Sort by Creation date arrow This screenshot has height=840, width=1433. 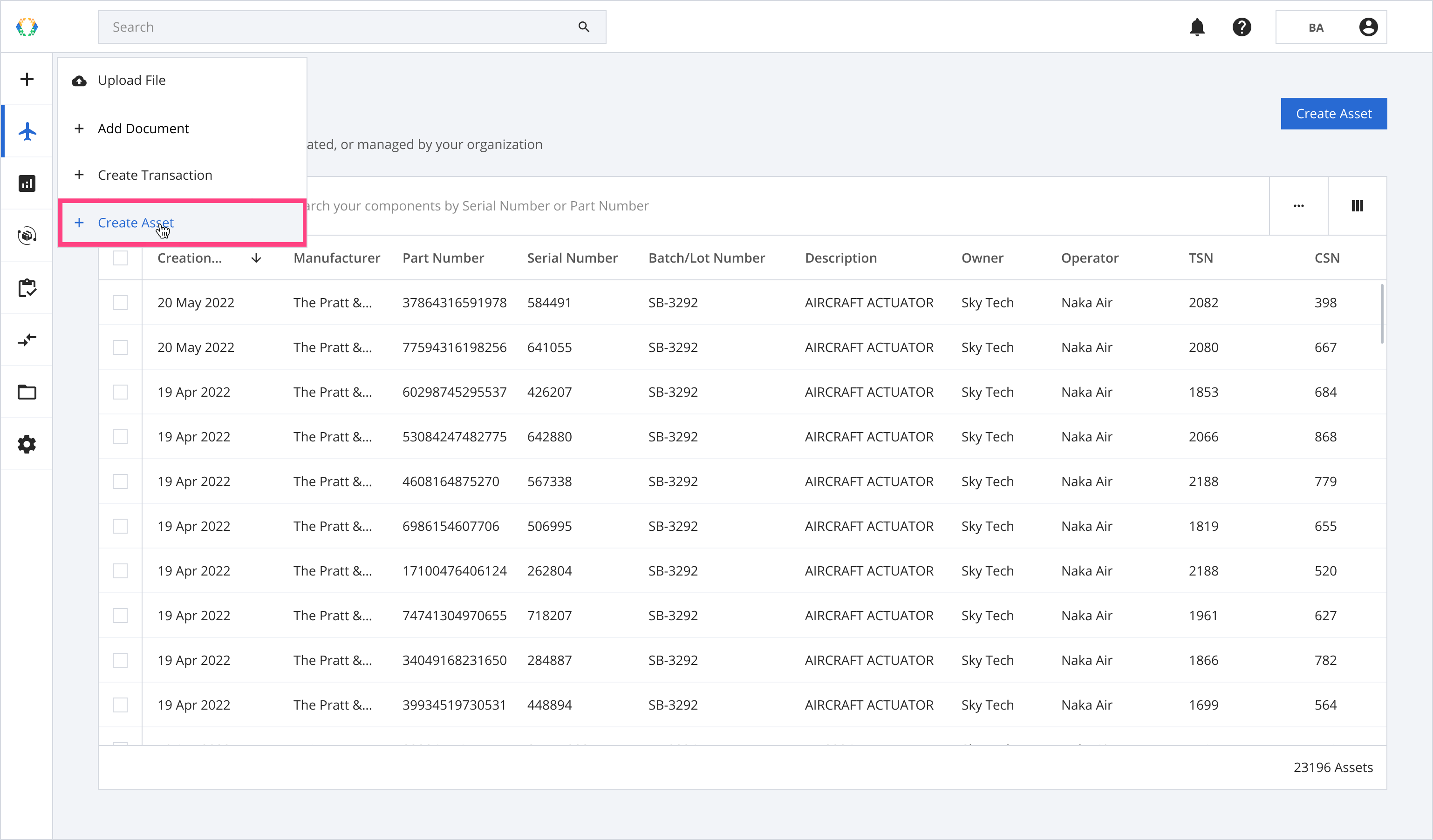pyautogui.click(x=256, y=258)
